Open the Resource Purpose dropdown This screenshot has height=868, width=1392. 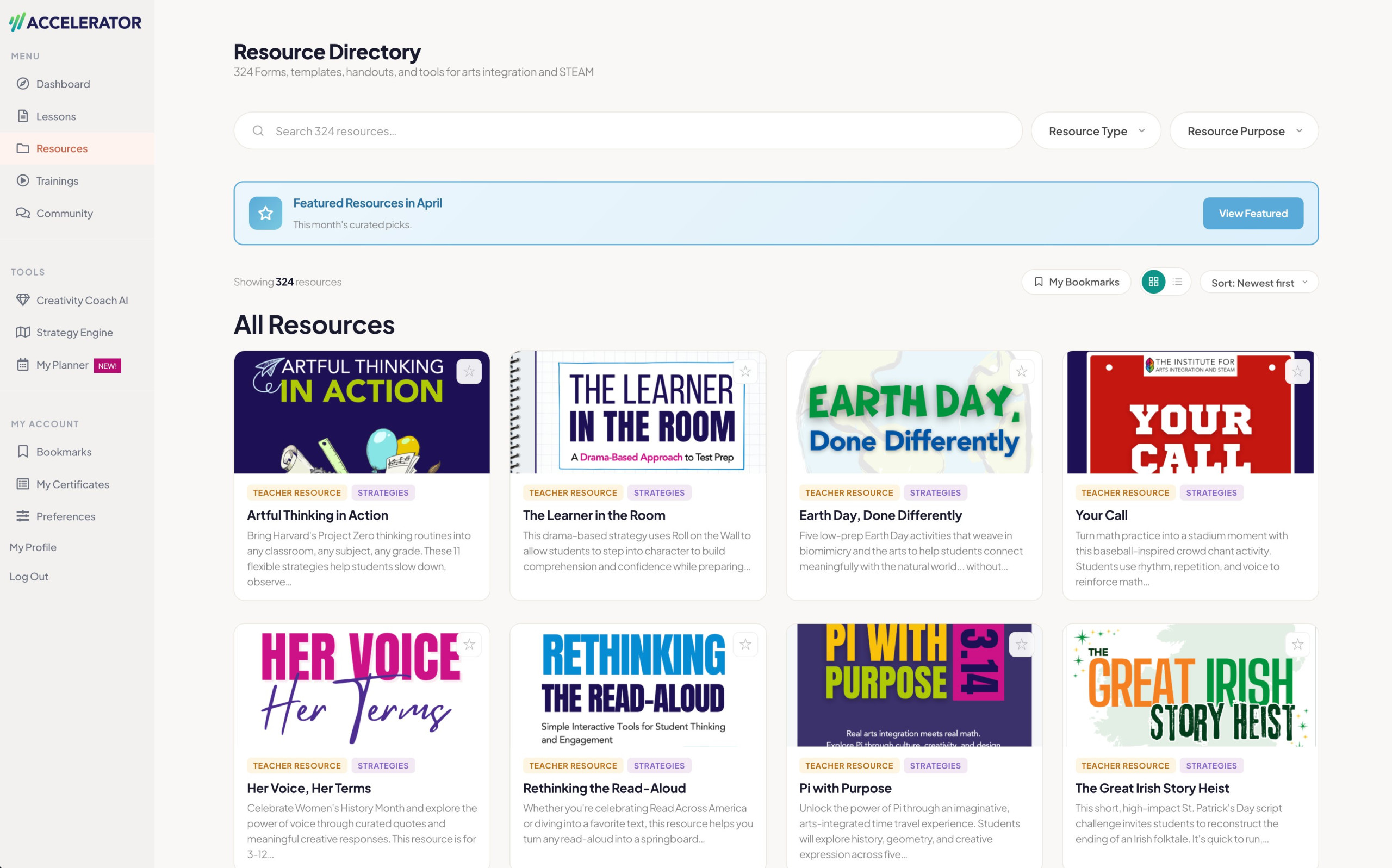[1244, 131]
